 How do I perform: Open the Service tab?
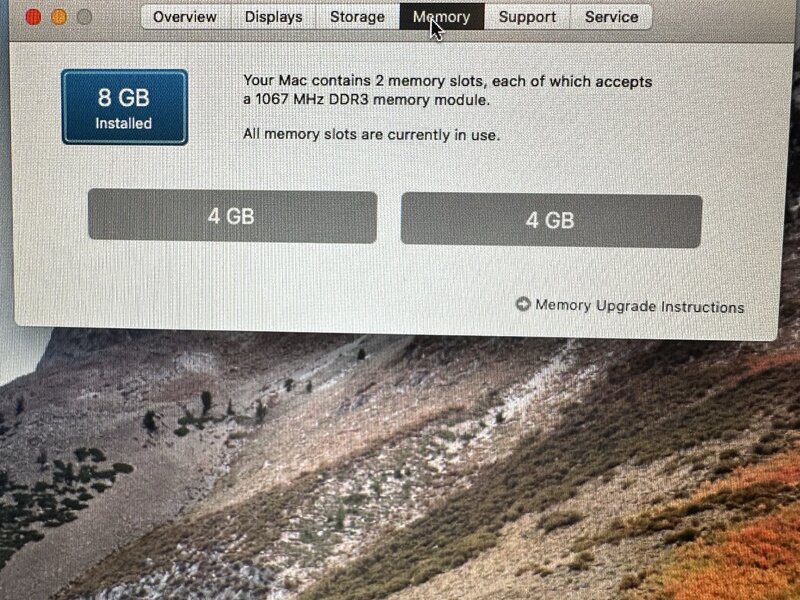tap(611, 17)
